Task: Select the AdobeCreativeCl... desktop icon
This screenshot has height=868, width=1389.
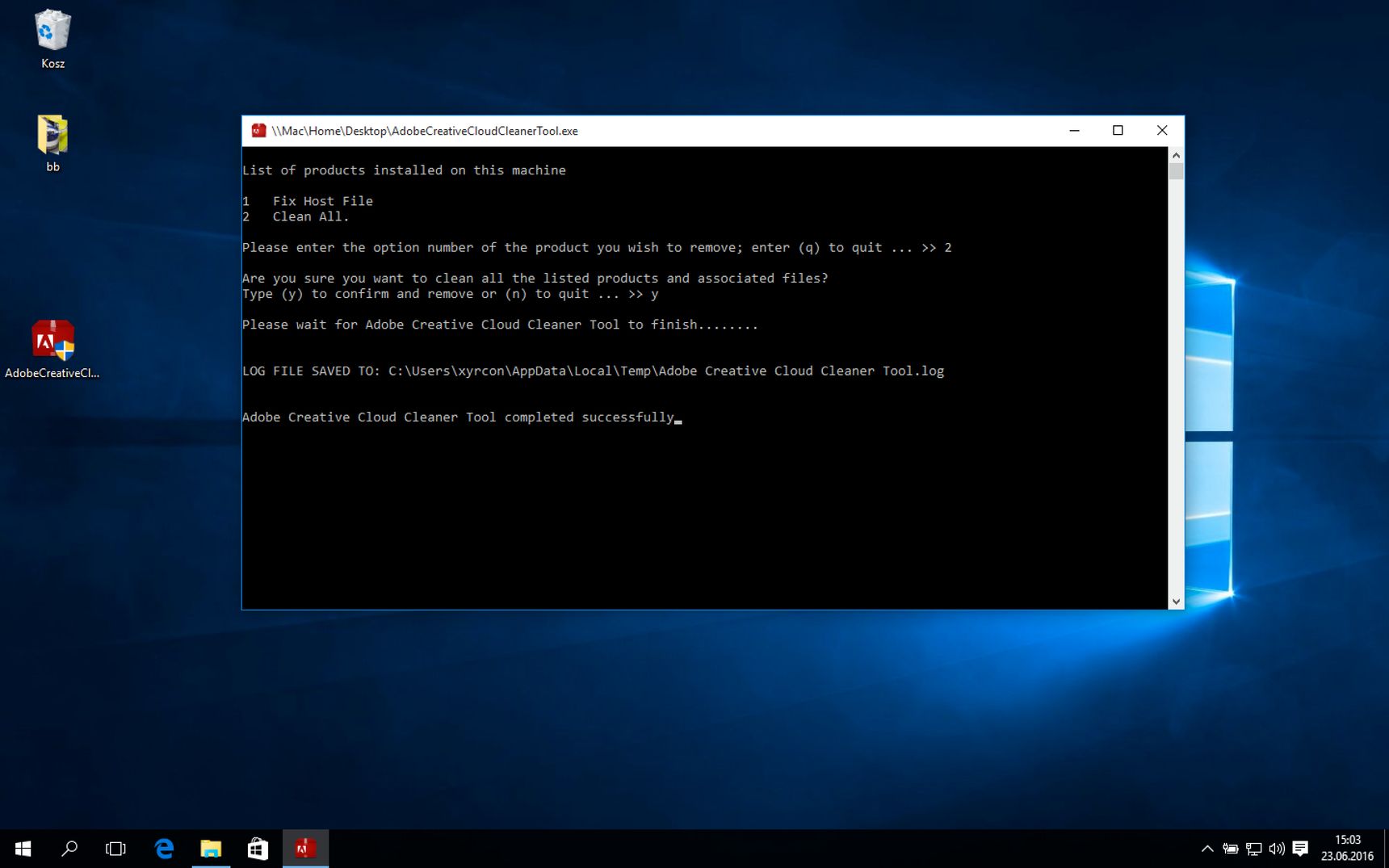Action: pos(52,350)
